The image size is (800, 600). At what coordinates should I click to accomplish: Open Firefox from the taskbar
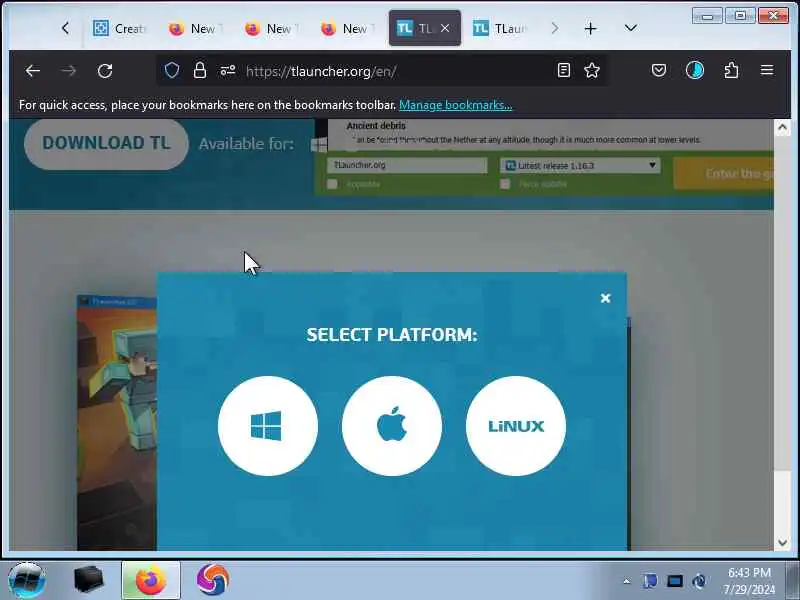tap(151, 581)
